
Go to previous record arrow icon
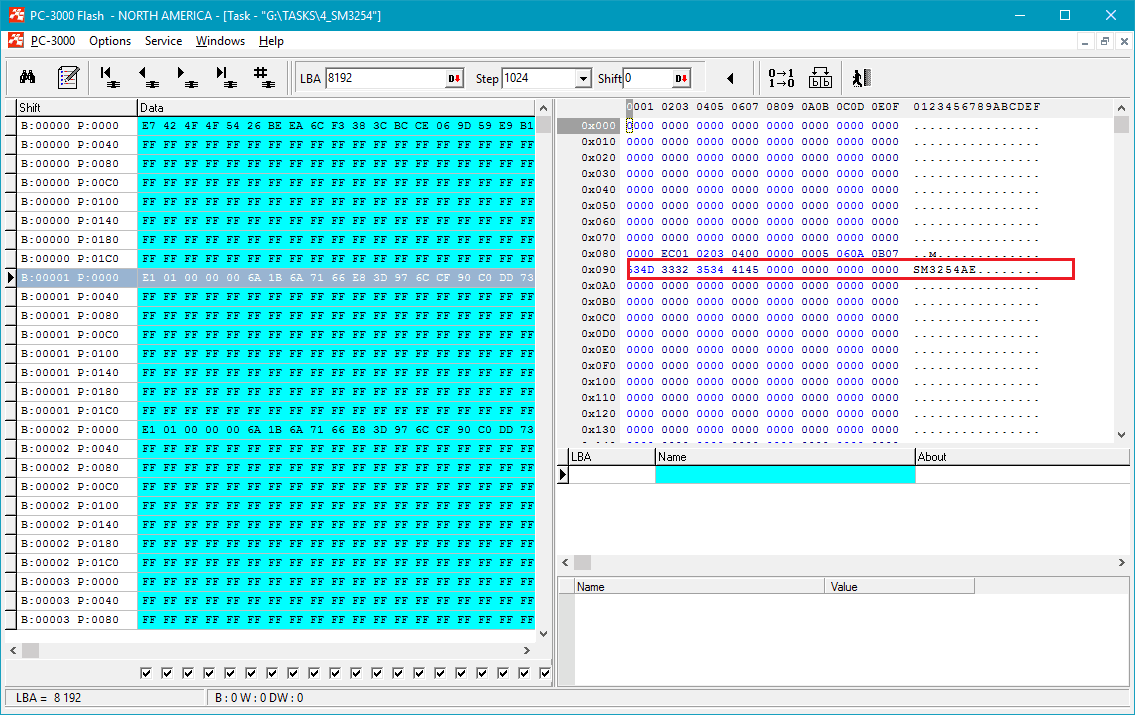pyautogui.click(x=148, y=77)
